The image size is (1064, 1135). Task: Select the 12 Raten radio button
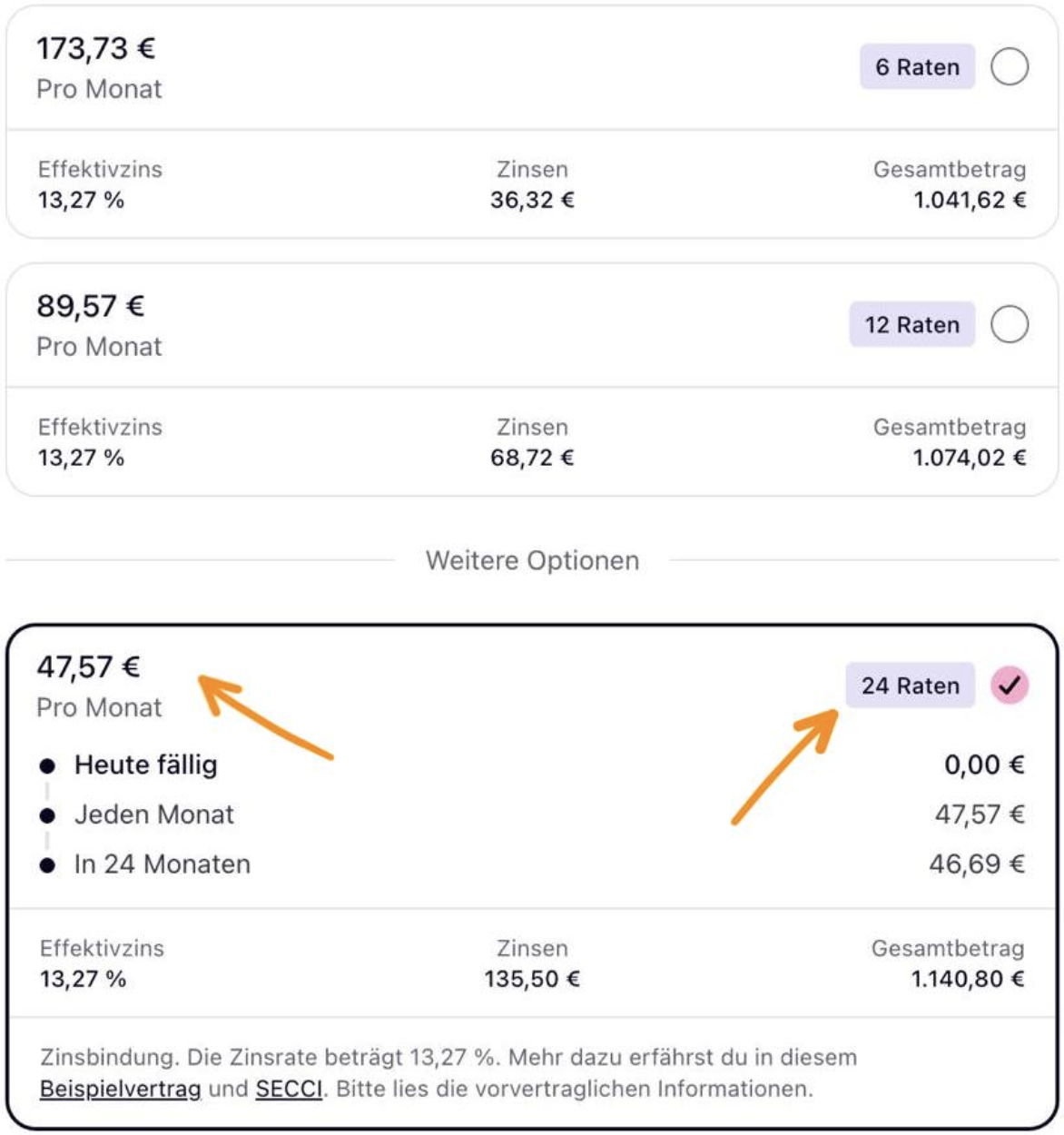tap(1010, 325)
